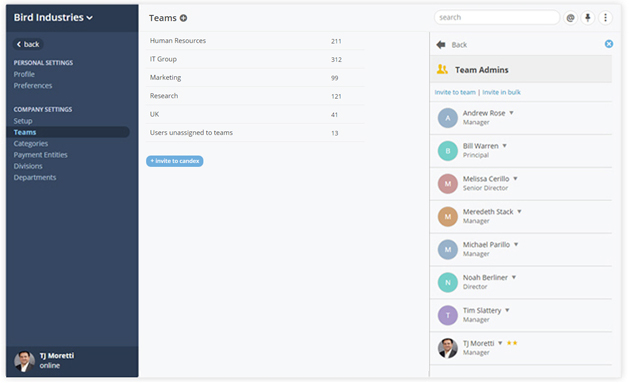629x383 pixels.
Task: Click Bill Warren's avatar
Action: pos(448,151)
